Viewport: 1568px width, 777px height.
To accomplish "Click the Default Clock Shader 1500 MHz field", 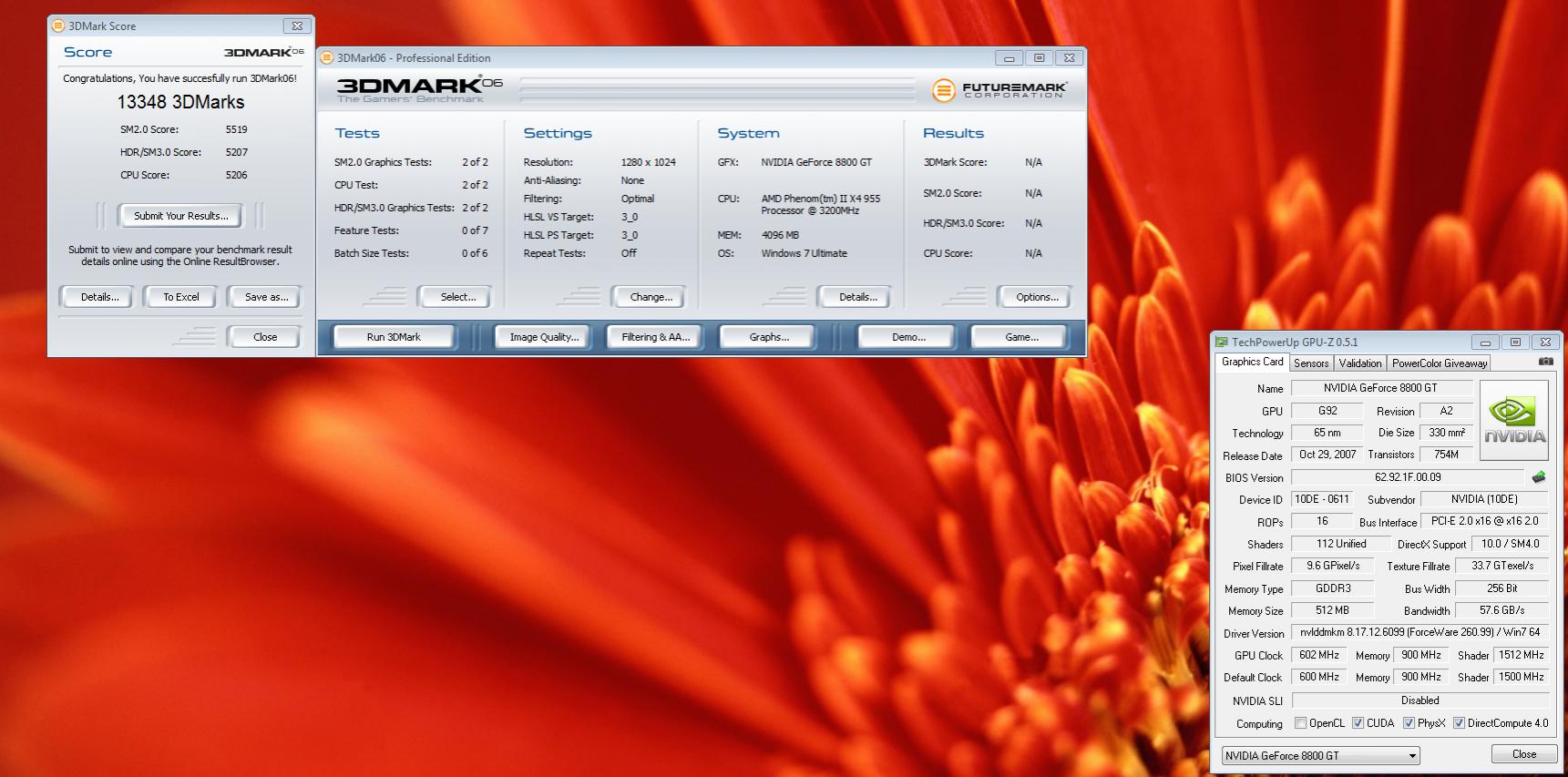I will coord(1521,677).
